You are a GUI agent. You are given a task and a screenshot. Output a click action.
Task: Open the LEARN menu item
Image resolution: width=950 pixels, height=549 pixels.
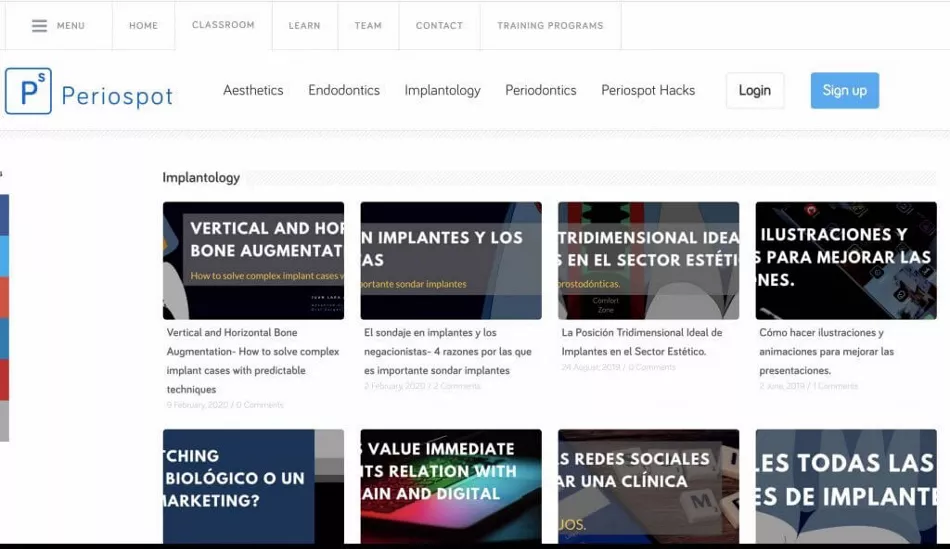[305, 25]
